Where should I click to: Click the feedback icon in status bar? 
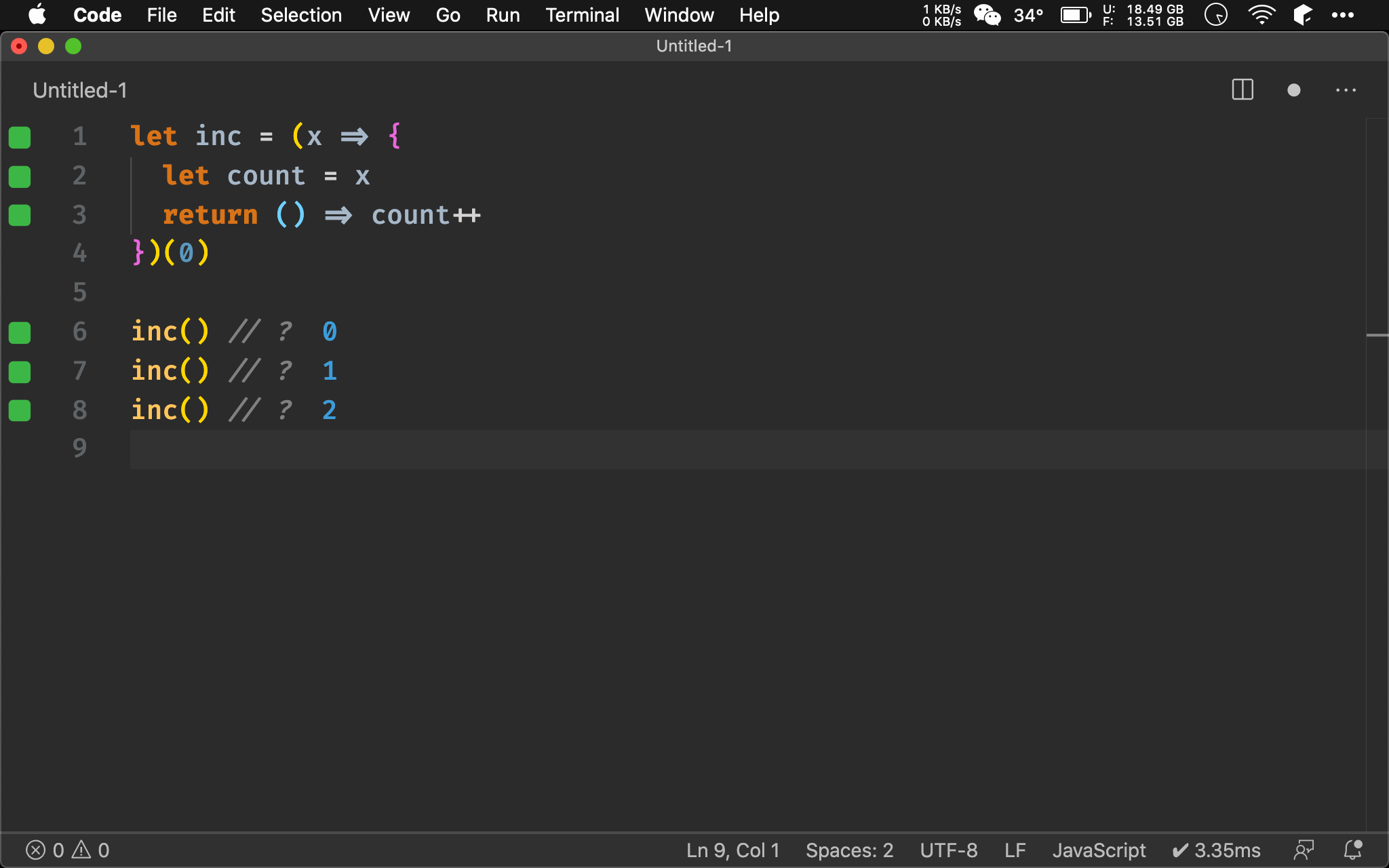[1304, 850]
